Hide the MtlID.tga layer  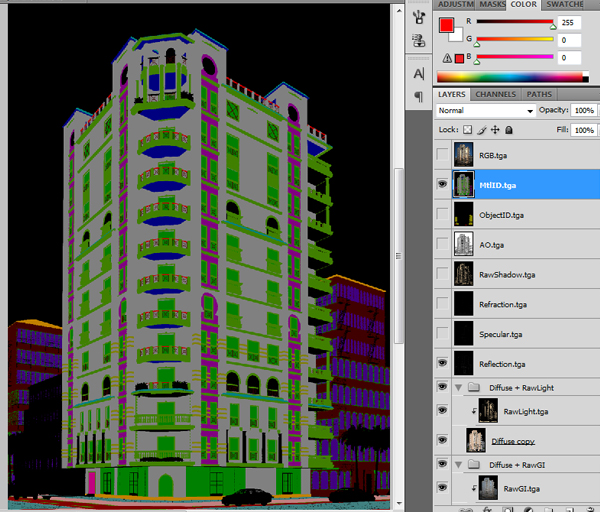[x=442, y=184]
